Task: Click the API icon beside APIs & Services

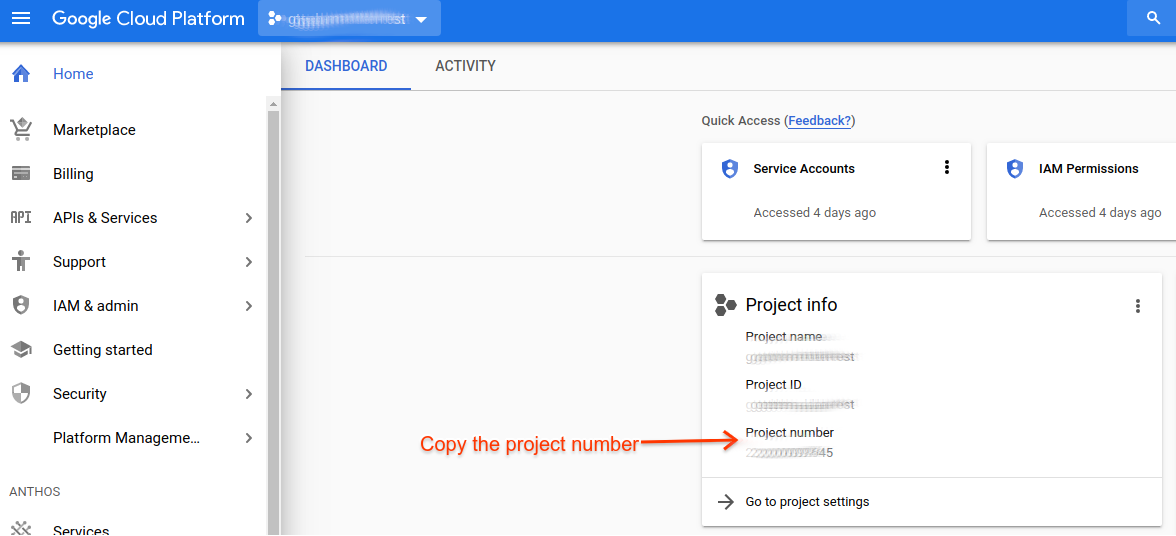Action: [21, 218]
